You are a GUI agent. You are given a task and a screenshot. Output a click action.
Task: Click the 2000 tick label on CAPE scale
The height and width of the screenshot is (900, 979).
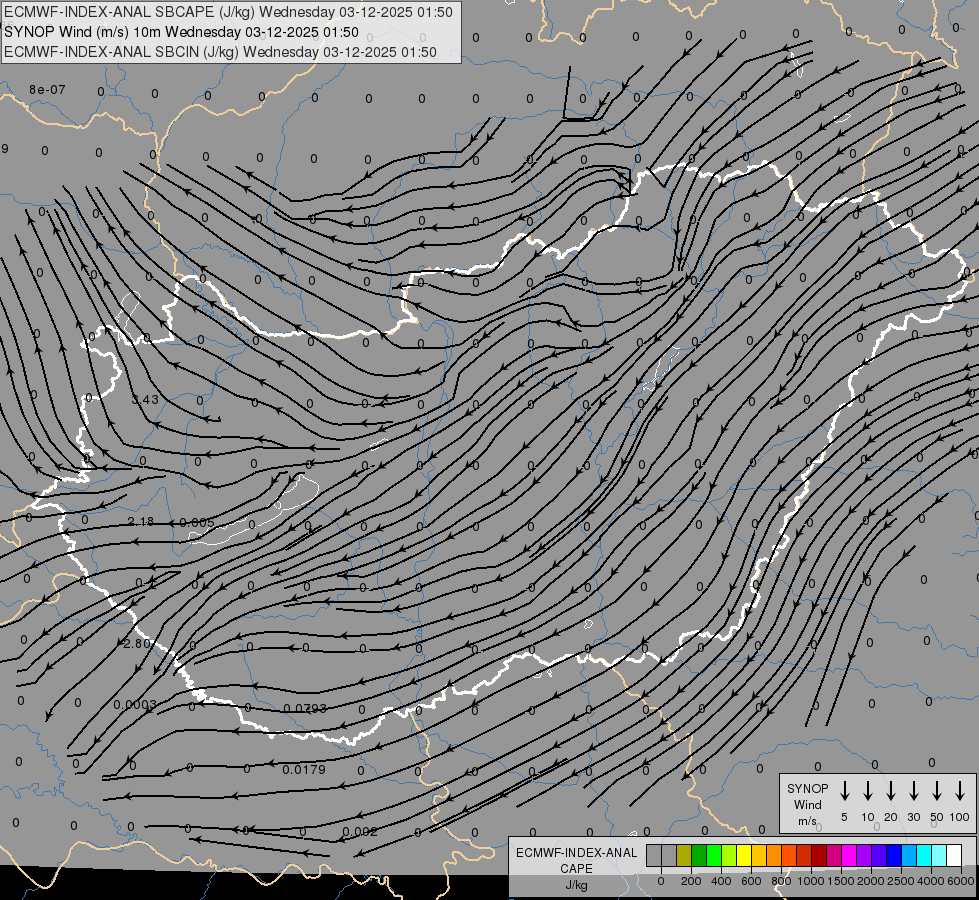coord(871,881)
